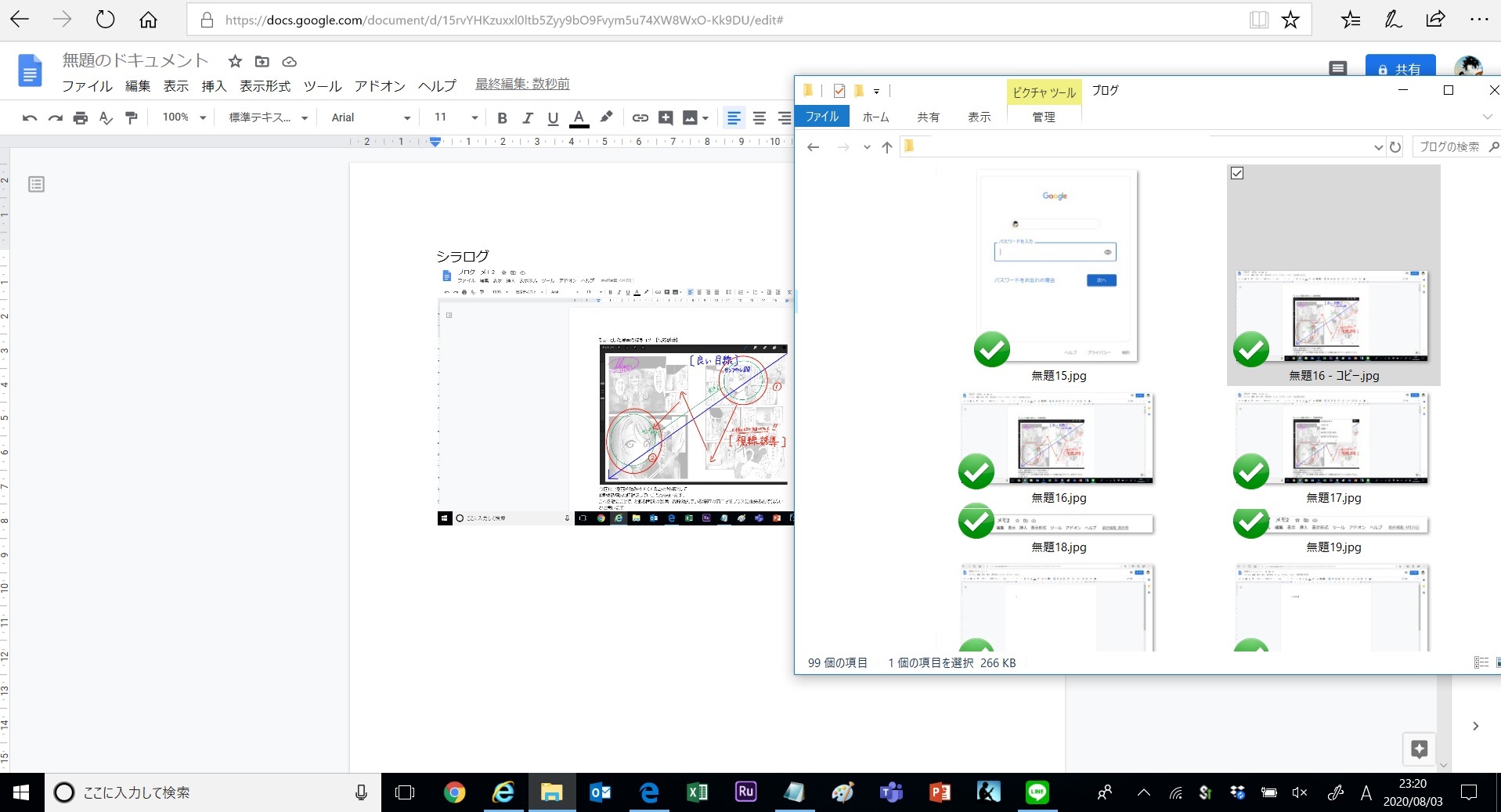1501x812 pixels.
Task: Uncheck the 無題16 - コピー.jpg checkbox
Action: tap(1237, 173)
